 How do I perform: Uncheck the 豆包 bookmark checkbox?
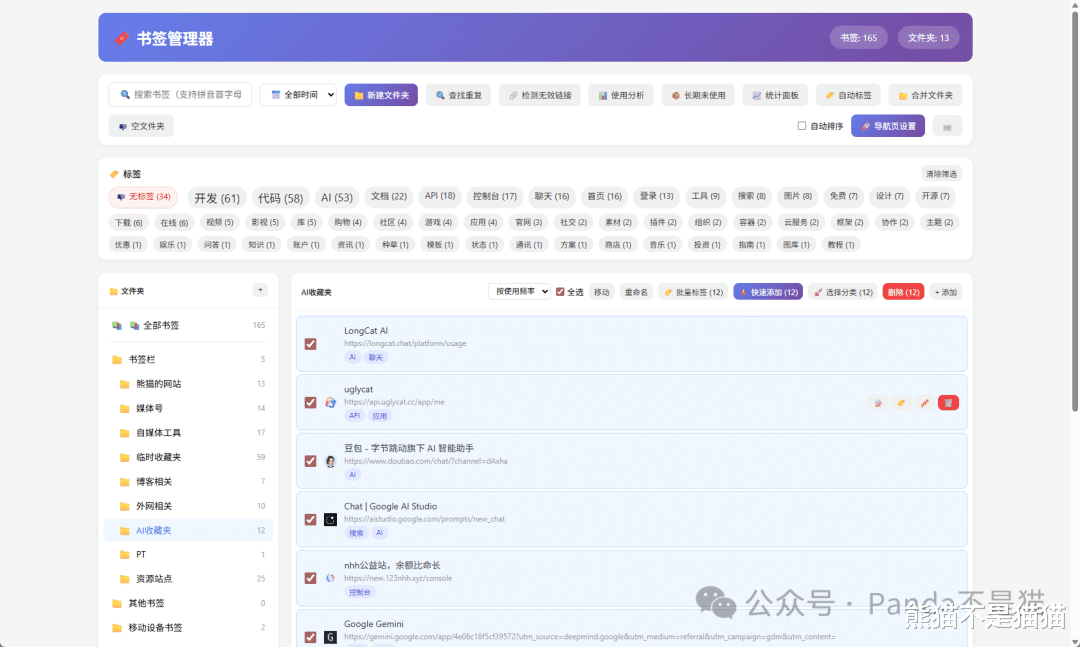pos(311,461)
